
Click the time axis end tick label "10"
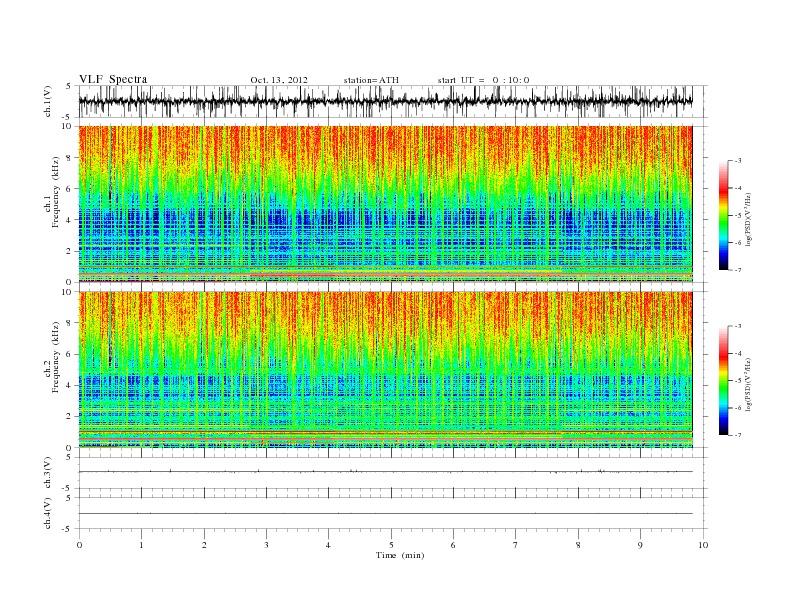[x=703, y=545]
